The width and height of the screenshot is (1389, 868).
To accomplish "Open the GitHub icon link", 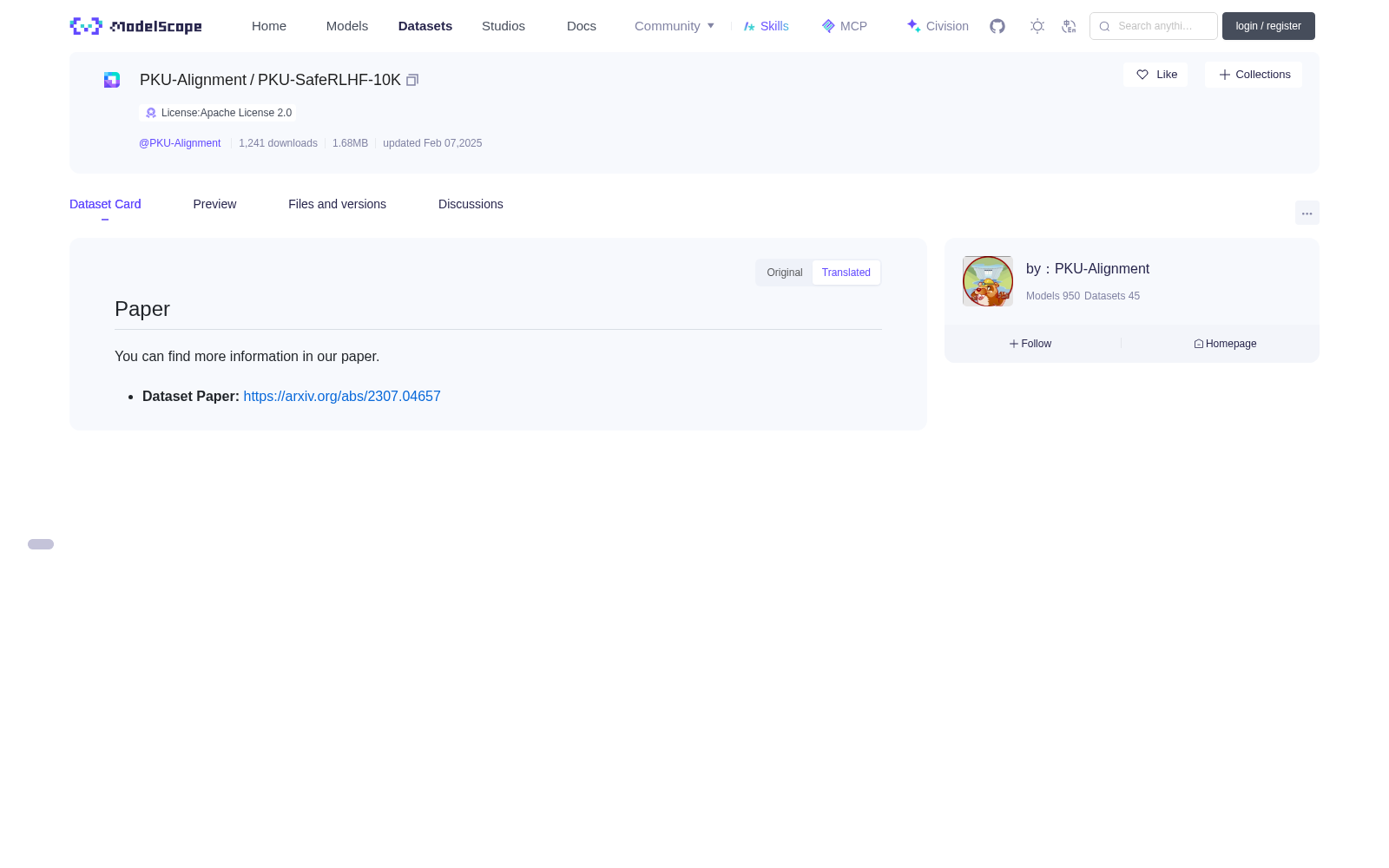I will (x=997, y=26).
